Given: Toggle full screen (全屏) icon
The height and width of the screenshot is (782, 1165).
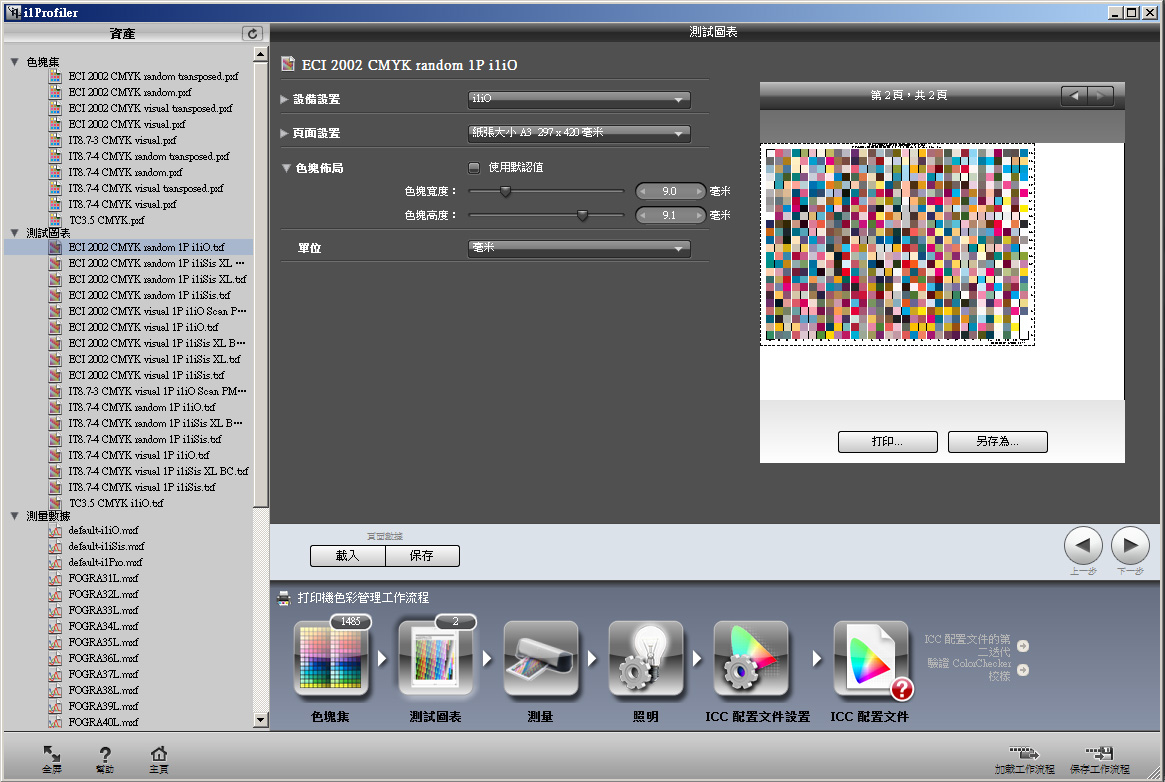Looking at the screenshot, I should (x=52, y=756).
